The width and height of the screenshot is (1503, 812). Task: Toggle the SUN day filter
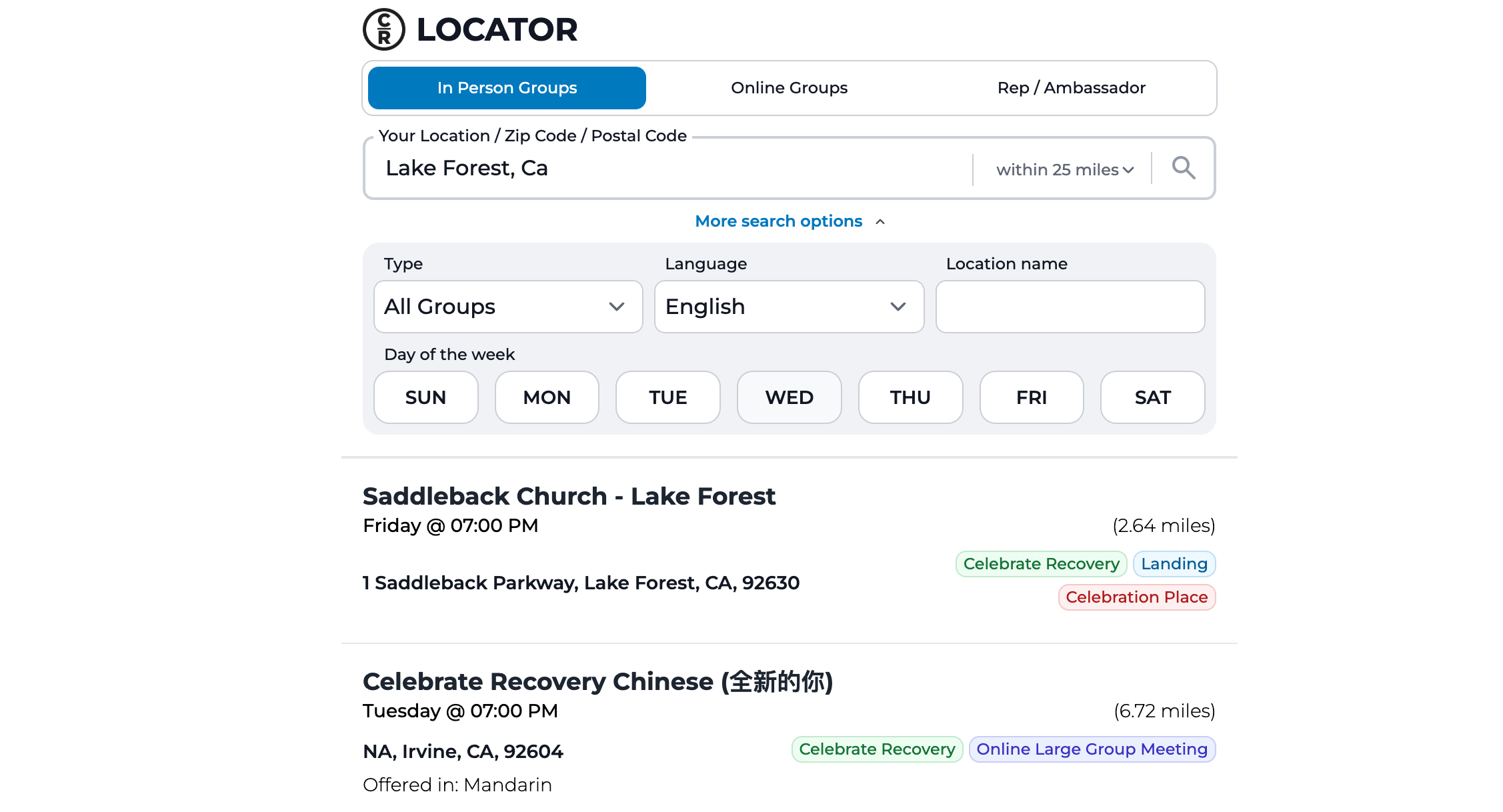[x=425, y=397]
